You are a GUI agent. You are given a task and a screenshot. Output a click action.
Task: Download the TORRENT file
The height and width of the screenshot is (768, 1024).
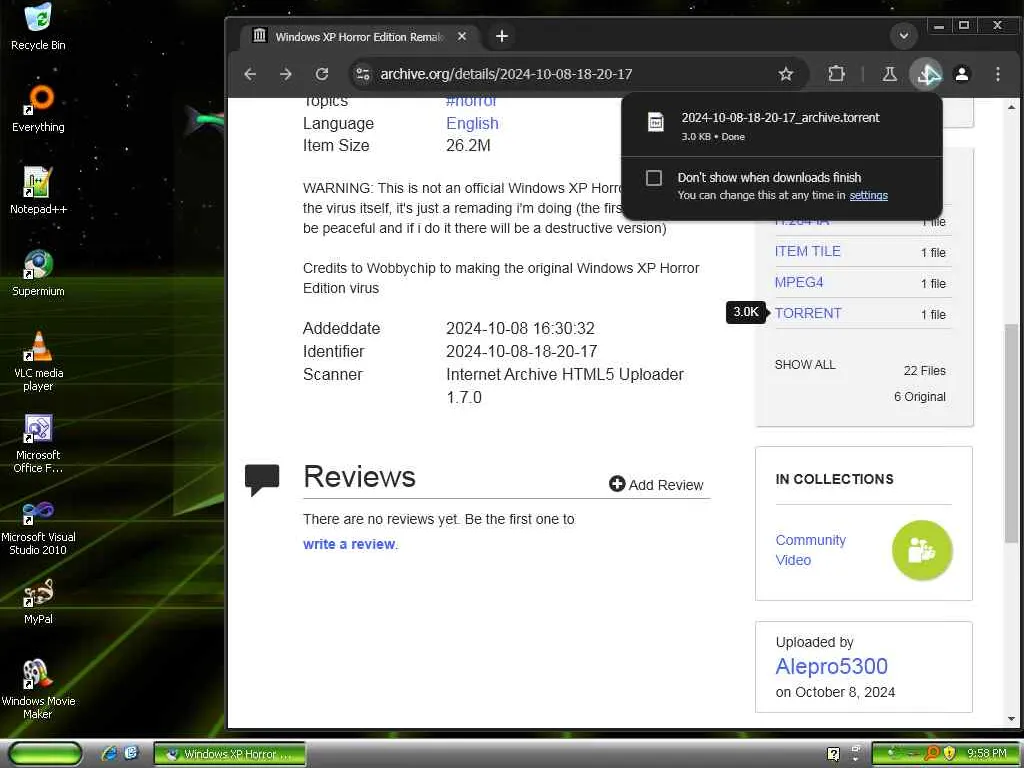pyautogui.click(x=808, y=313)
